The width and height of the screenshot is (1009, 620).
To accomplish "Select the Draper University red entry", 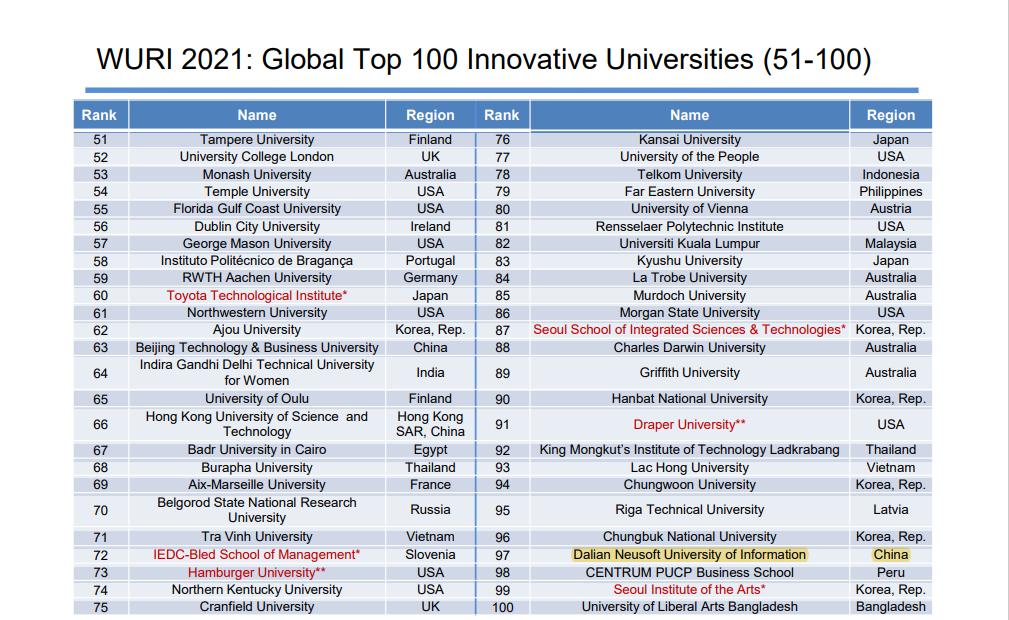I will pyautogui.click(x=689, y=424).
